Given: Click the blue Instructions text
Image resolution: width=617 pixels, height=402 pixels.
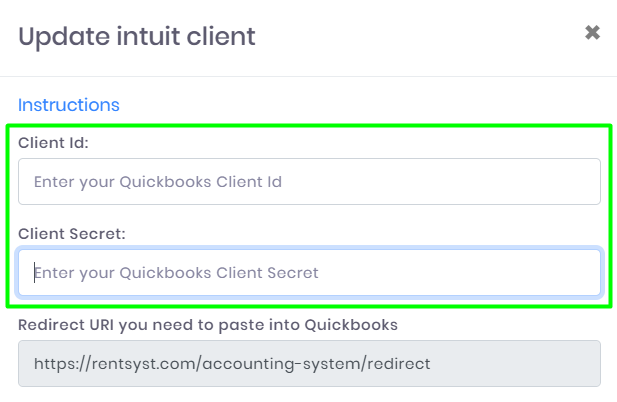Looking at the screenshot, I should (68, 105).
